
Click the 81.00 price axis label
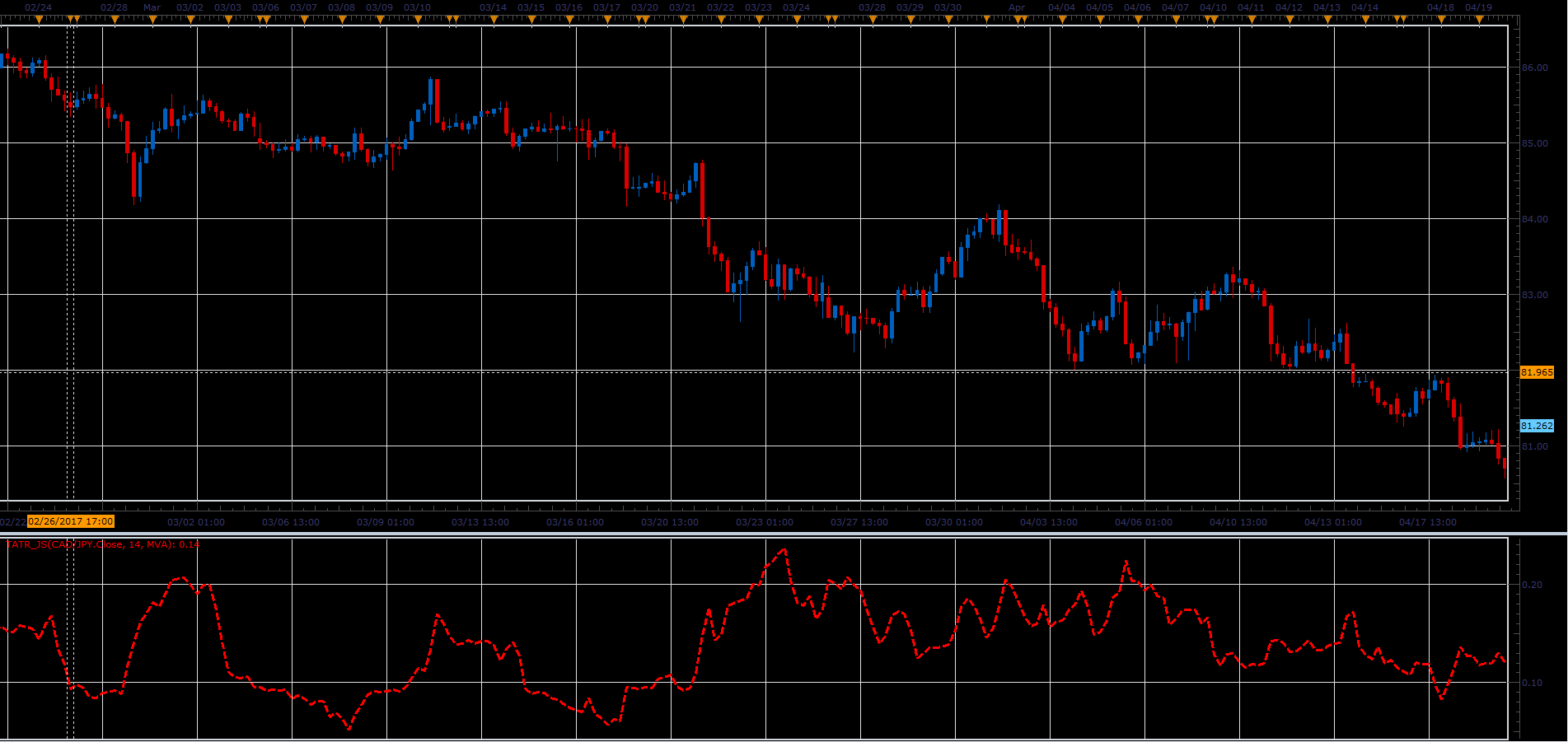click(1534, 446)
